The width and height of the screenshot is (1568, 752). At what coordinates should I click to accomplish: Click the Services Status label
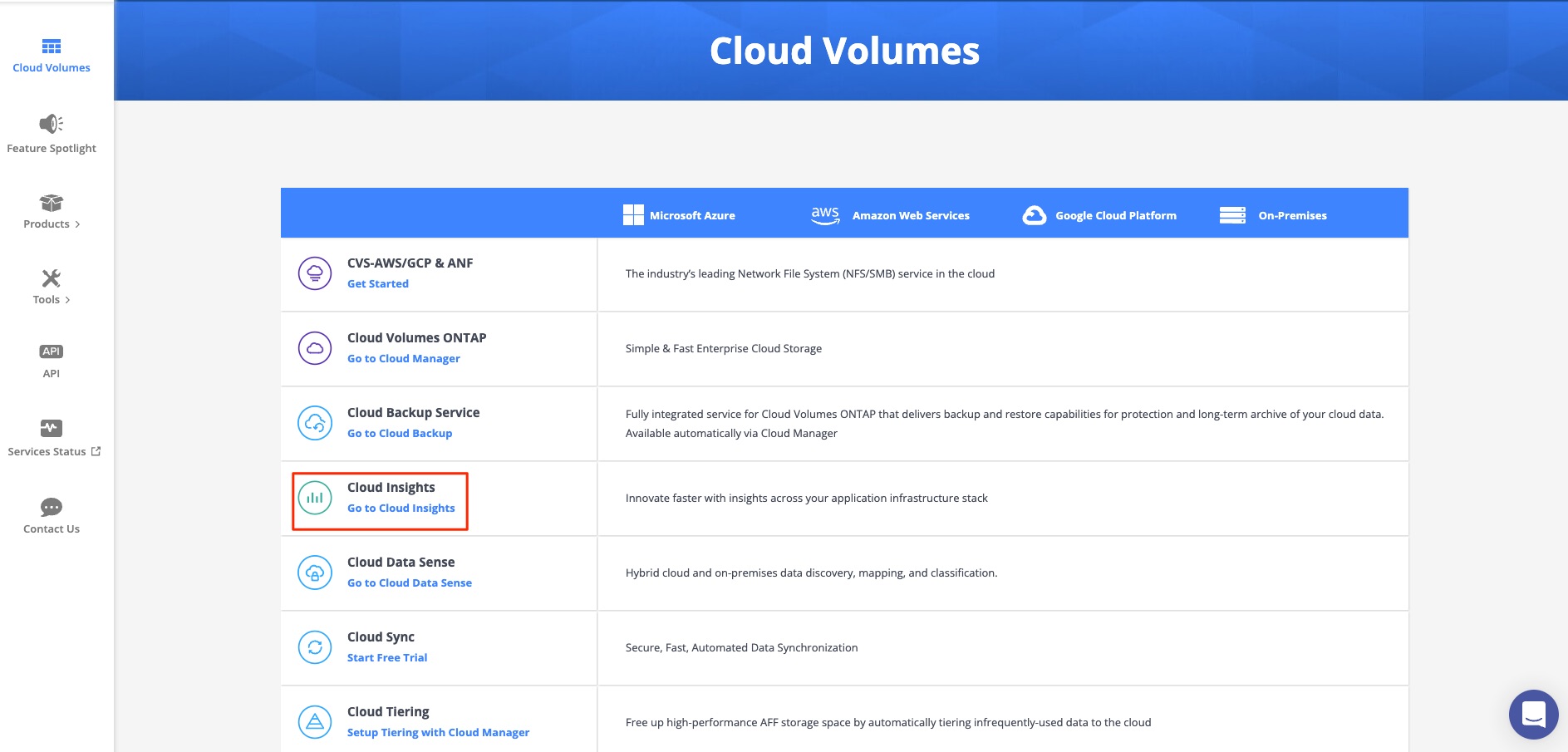pos(47,451)
